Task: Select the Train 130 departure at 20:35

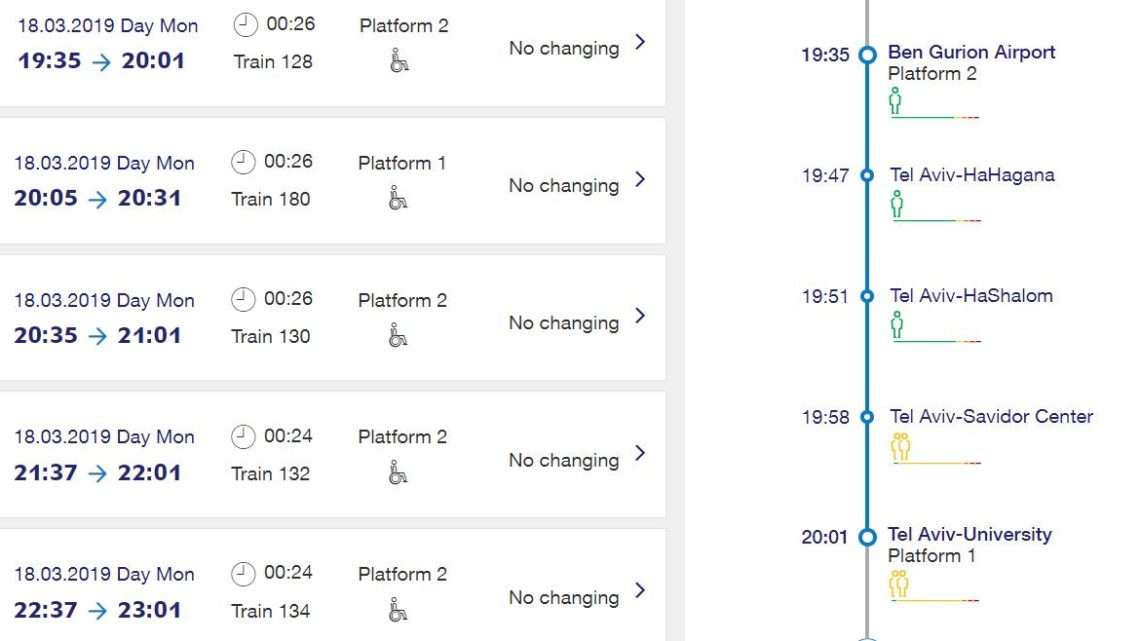Action: (x=332, y=318)
